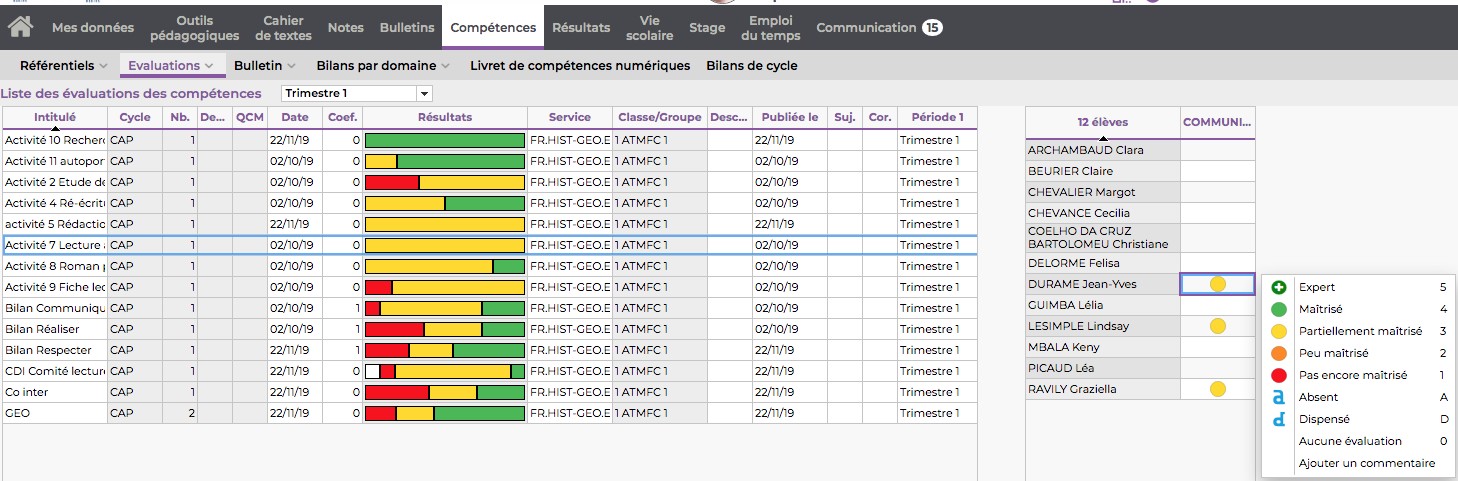Click the Publiée le column header
The width and height of the screenshot is (1458, 481).
(789, 117)
